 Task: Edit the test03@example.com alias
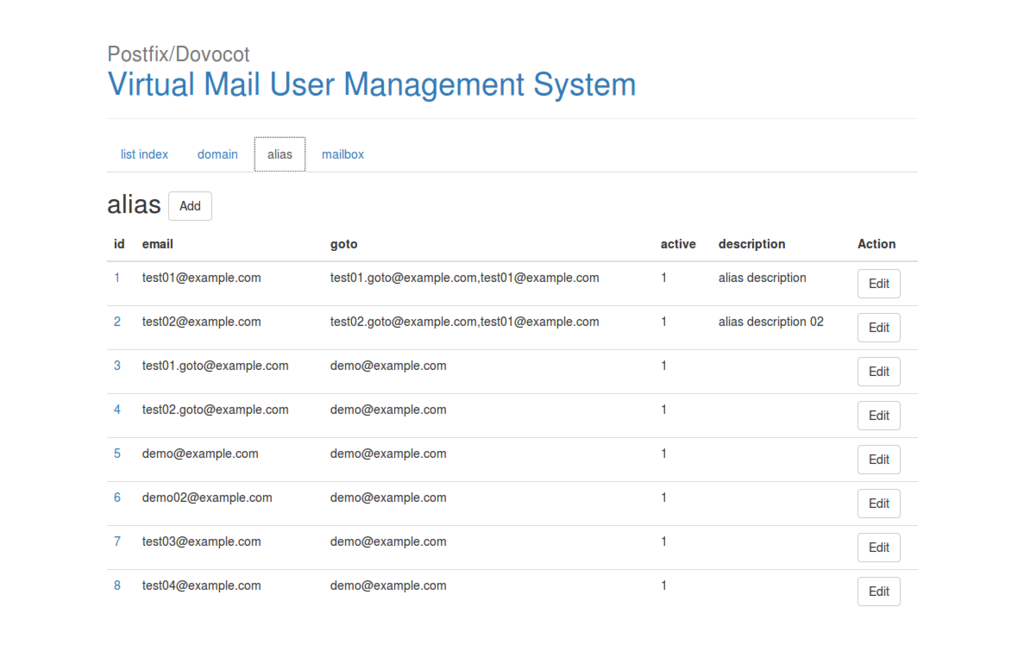[x=878, y=548]
